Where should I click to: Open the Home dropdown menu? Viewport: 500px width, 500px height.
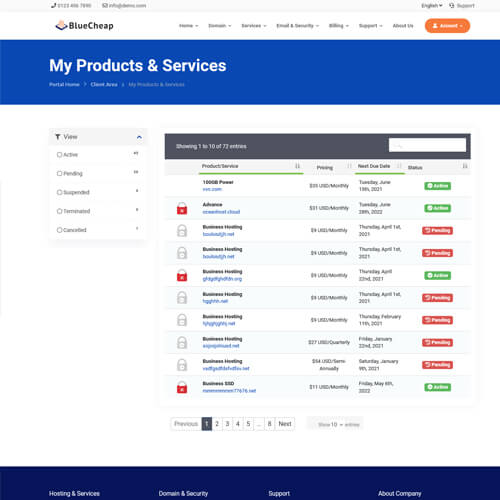click(x=189, y=26)
